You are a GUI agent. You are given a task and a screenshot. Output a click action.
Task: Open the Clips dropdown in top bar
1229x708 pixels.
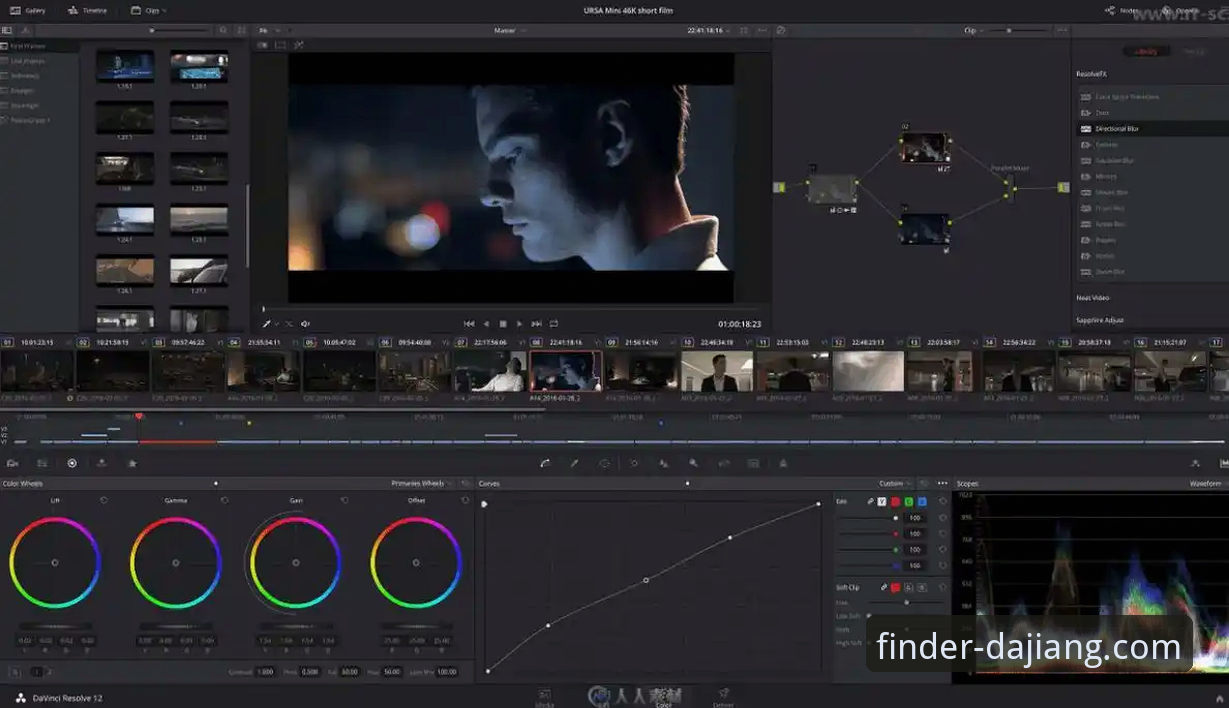(x=149, y=10)
